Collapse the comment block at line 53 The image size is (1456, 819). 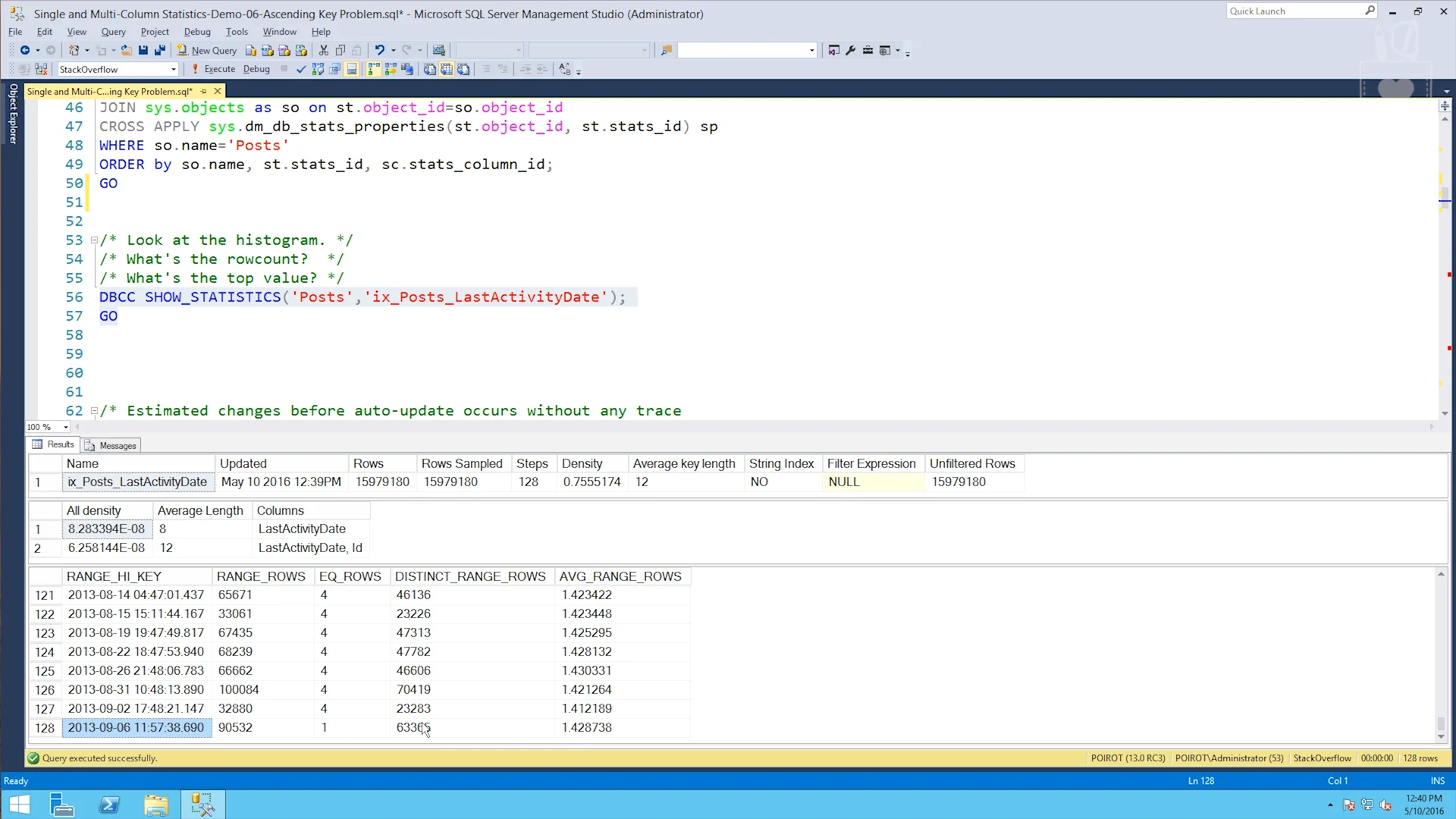tap(94, 240)
